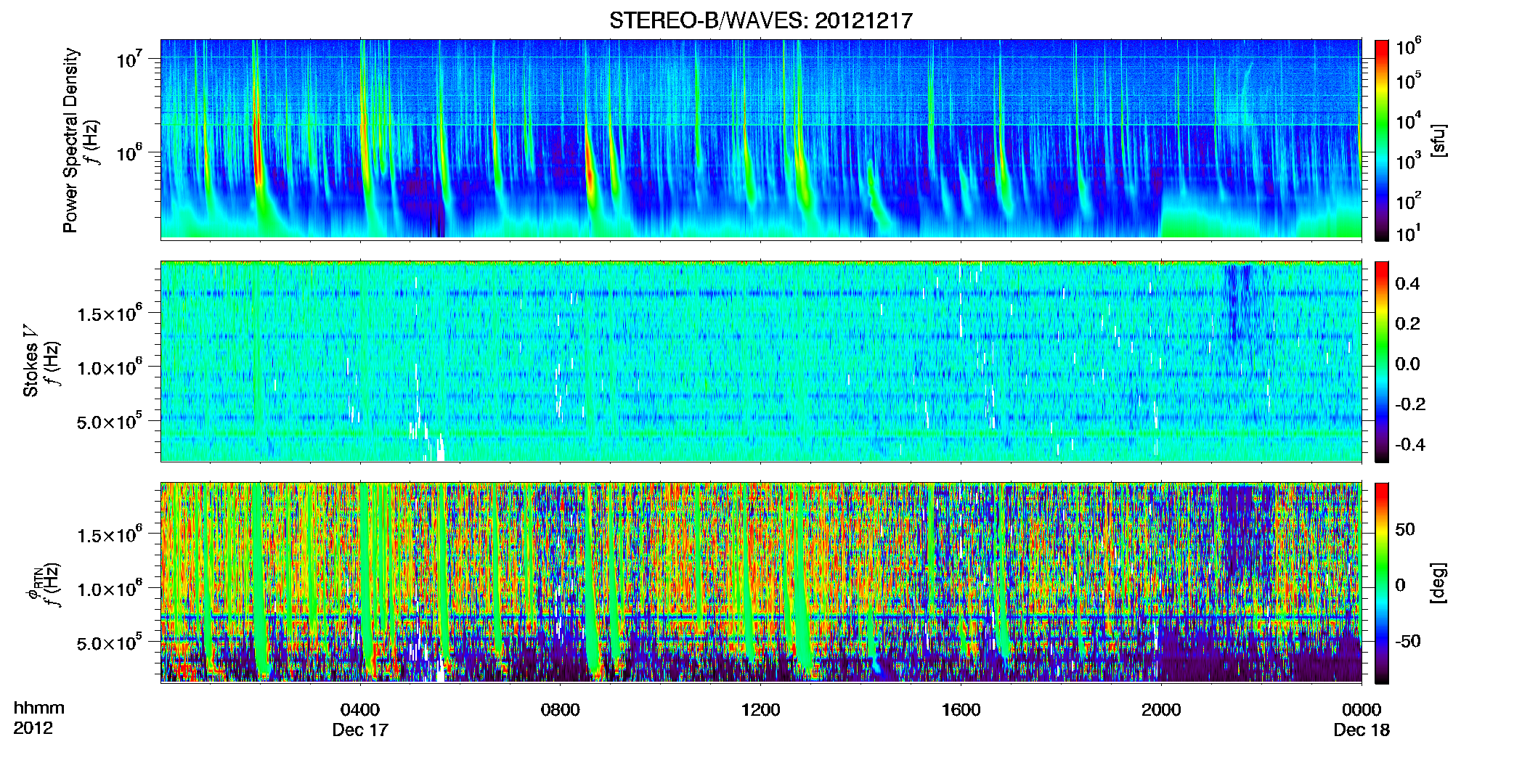The height and width of the screenshot is (784, 1522).
Task: Click the 0.4 Stokes colorbar tick
Action: (x=1407, y=284)
